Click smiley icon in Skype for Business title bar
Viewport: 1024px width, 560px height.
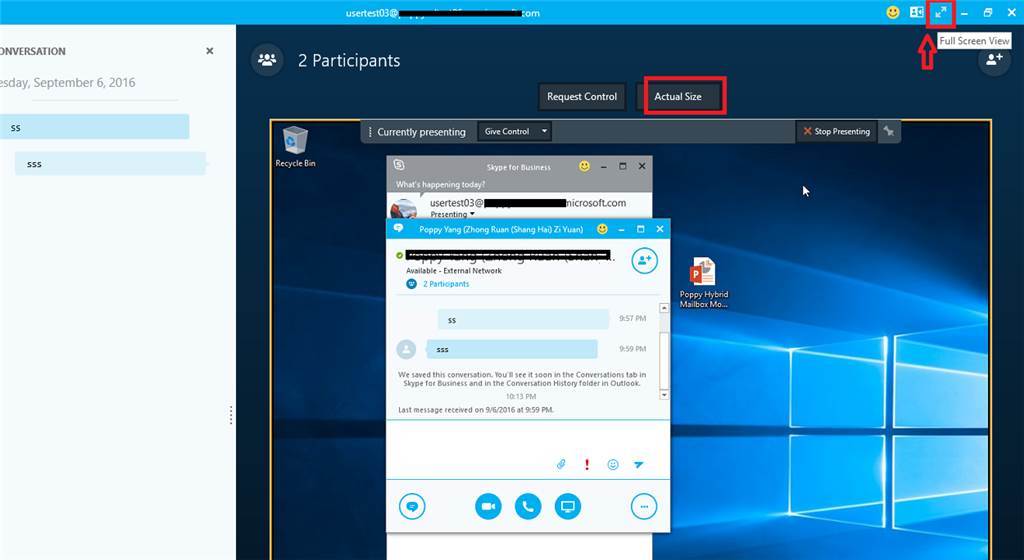coord(584,166)
